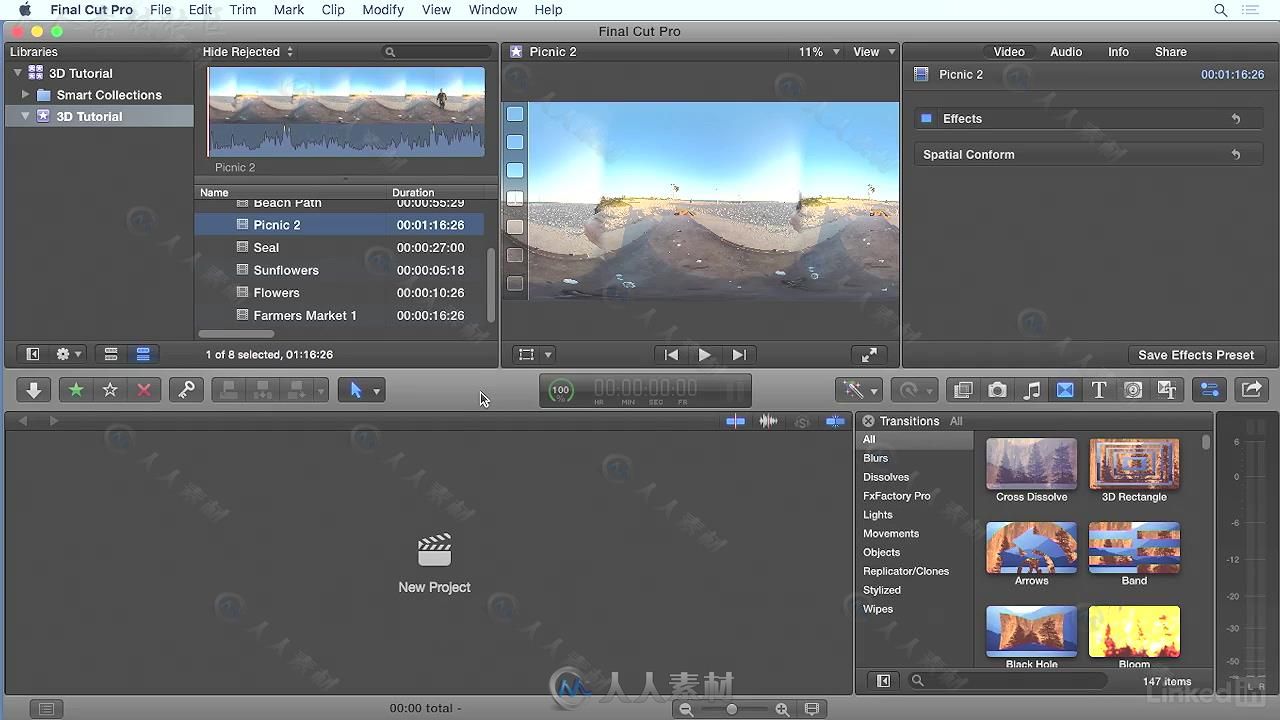Hide the Libraries sidebar panel
Image resolution: width=1280 pixels, height=720 pixels.
[33, 354]
